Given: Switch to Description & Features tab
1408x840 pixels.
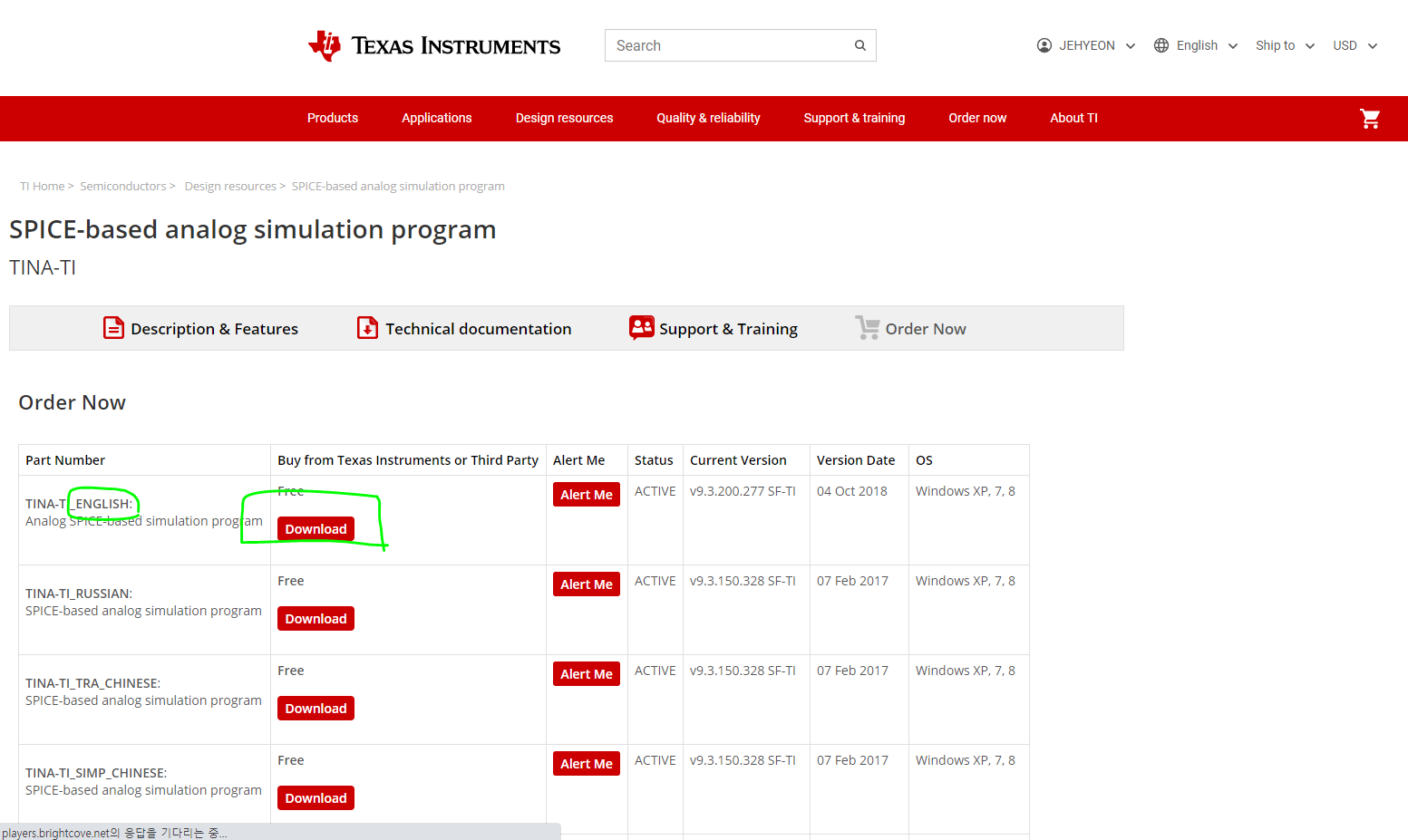Looking at the screenshot, I should (200, 328).
